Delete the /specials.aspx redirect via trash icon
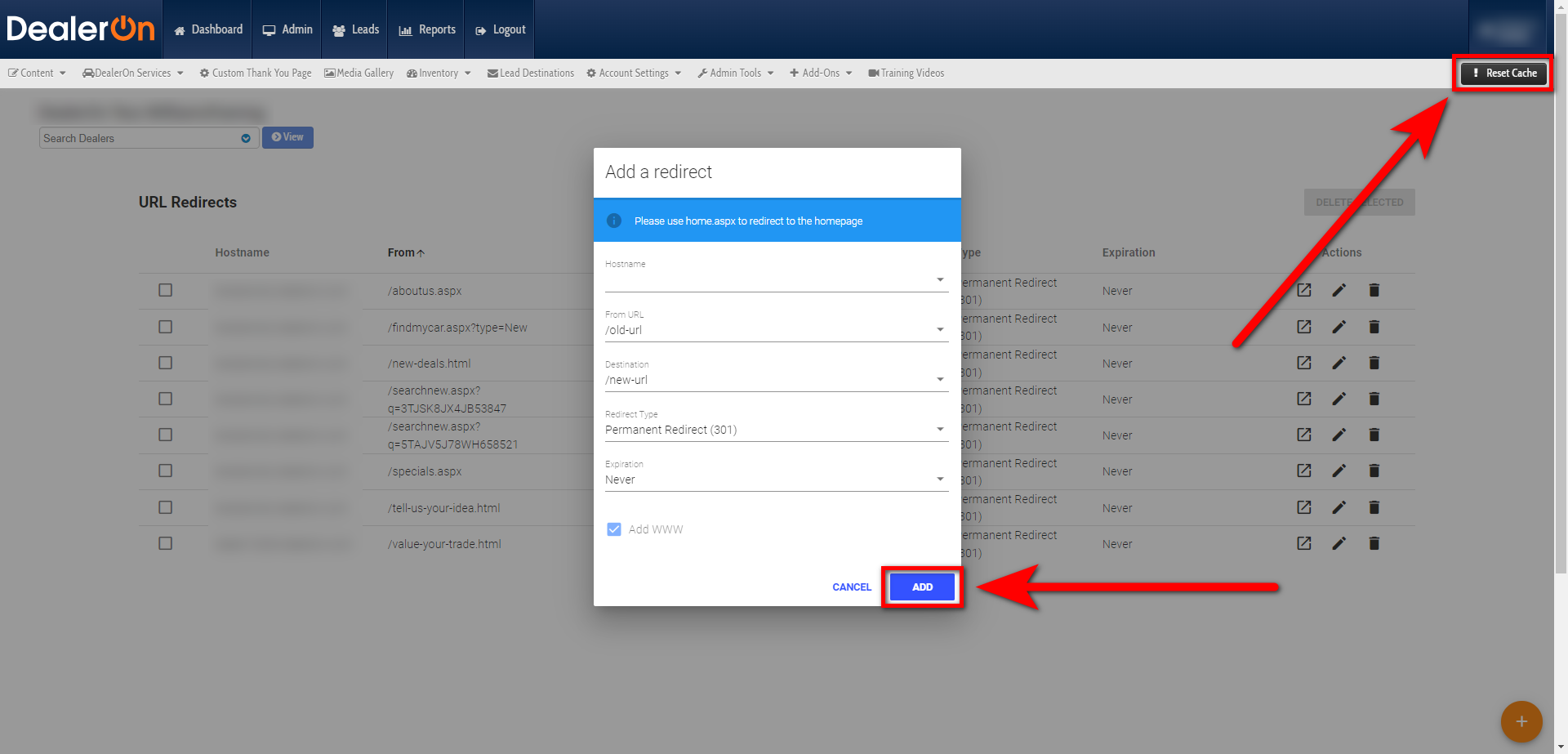Image resolution: width=1568 pixels, height=754 pixels. pyautogui.click(x=1374, y=471)
